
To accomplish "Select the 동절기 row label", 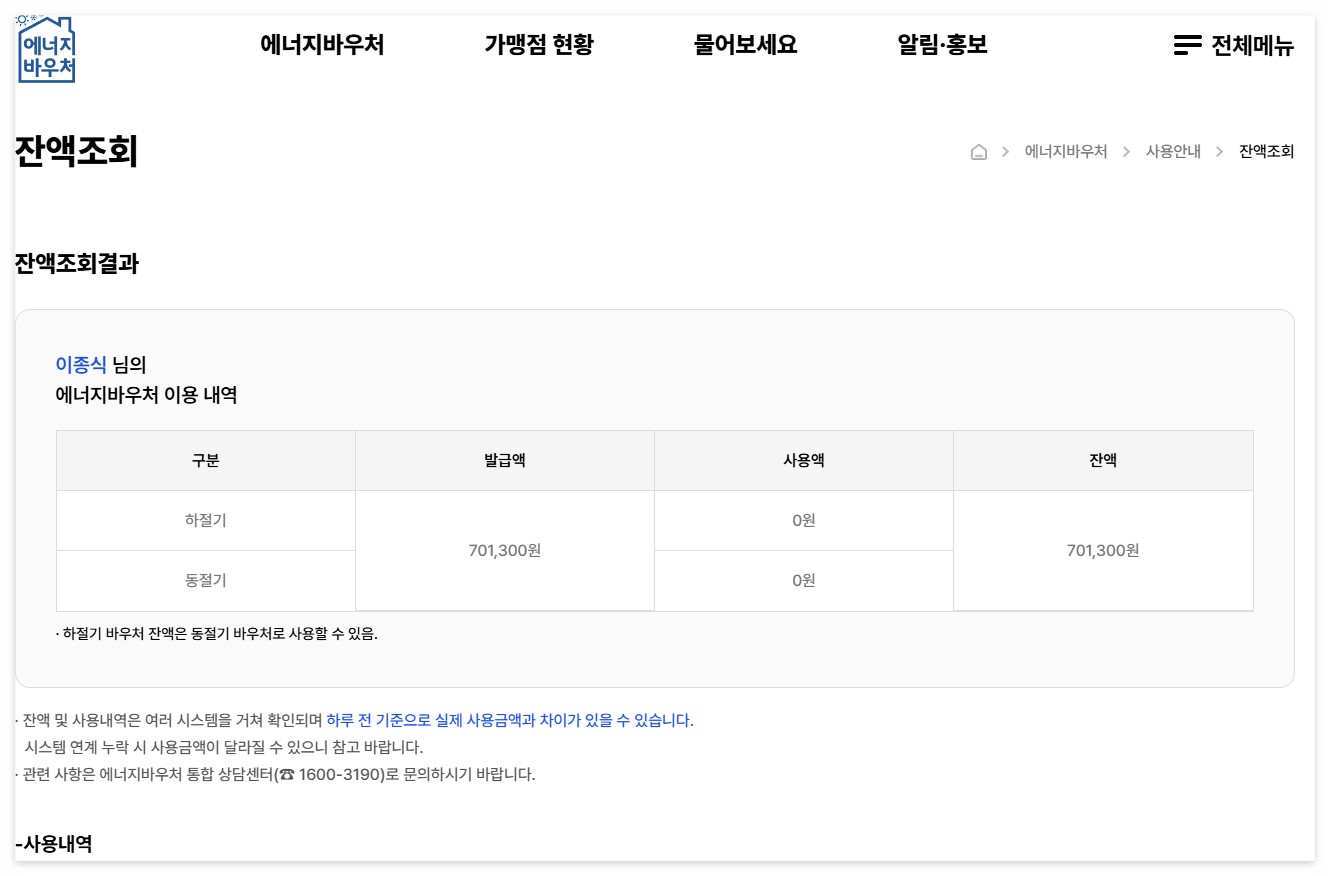I will point(206,580).
